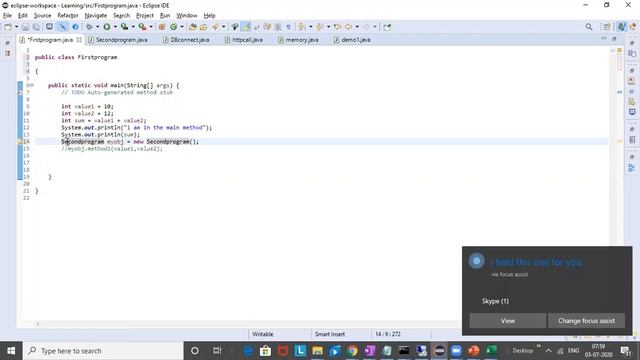Click View on the Skype notification
Image resolution: width=640 pixels, height=360 pixels.
point(507,321)
